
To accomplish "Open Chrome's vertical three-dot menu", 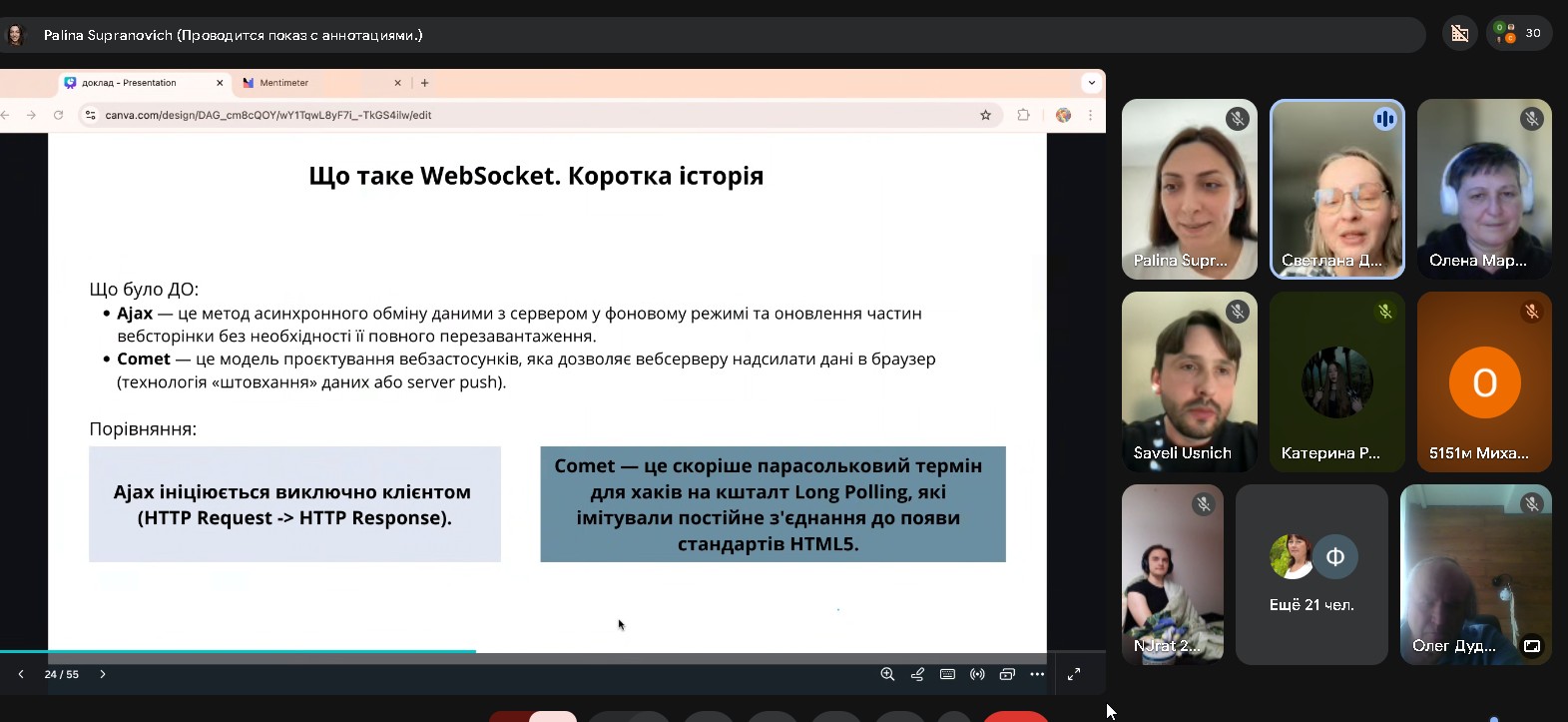I will [1090, 115].
